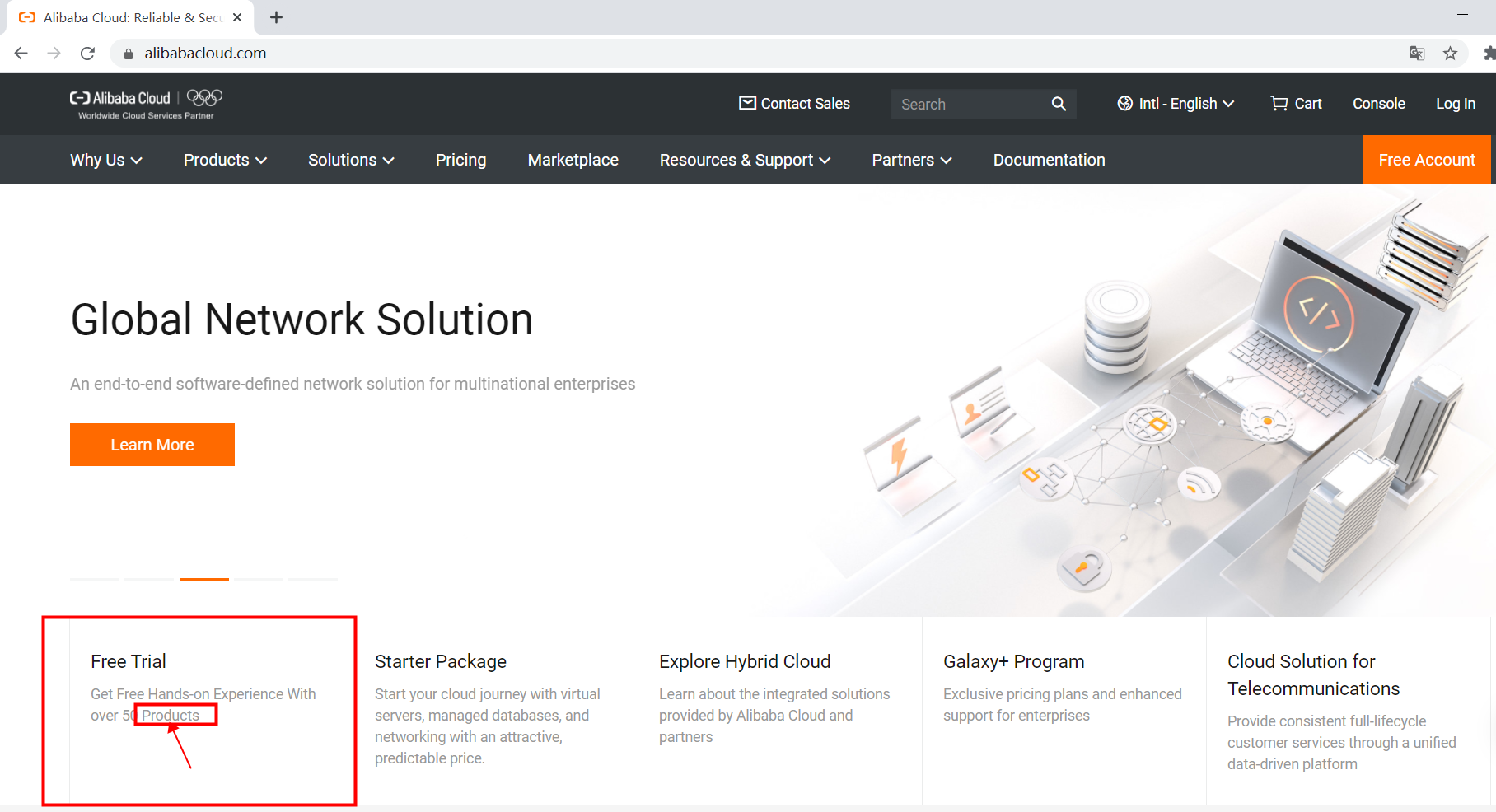Click 'Get Free Hands-on Experience With' text
The width and height of the screenshot is (1496, 812).
point(203,694)
